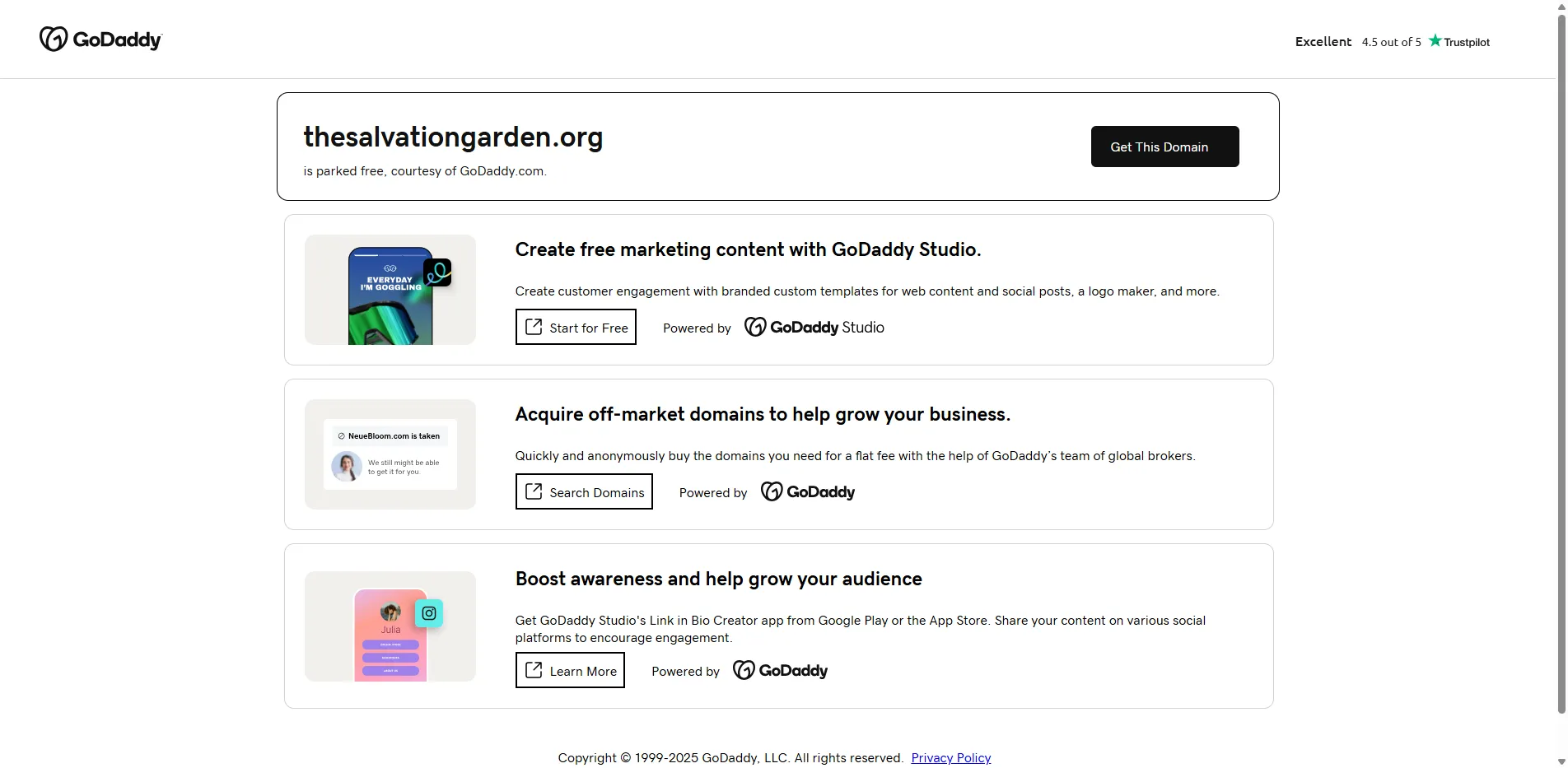This screenshot has width=1568, height=768.
Task: Click the GoDaddy logo beside Search Domains
Action: click(807, 491)
